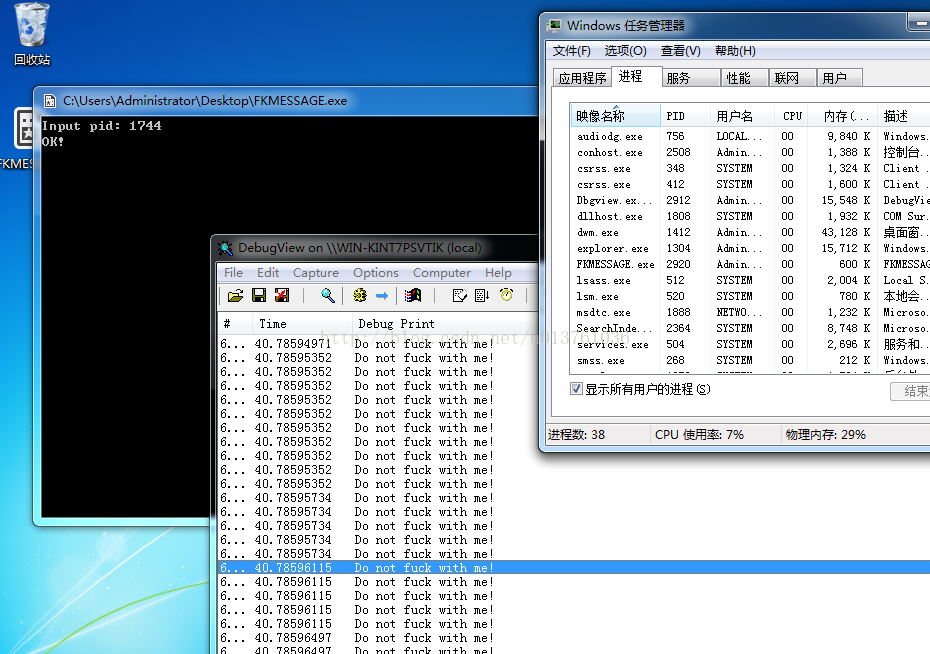The image size is (930, 654).
Task: Enable the 显示所有用户的进程 checkbox
Action: coord(576,389)
